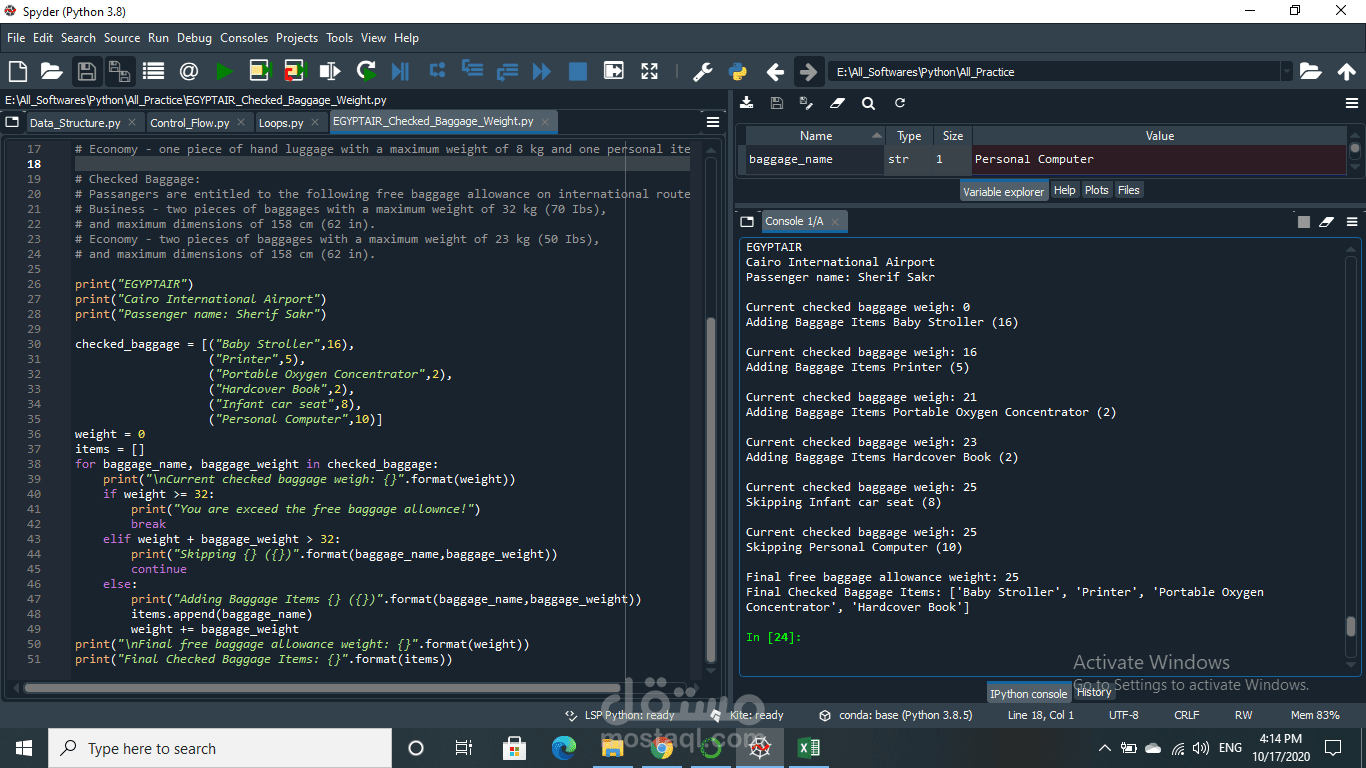
Task: Open file using the folder toolbar icon
Action: tap(51, 71)
